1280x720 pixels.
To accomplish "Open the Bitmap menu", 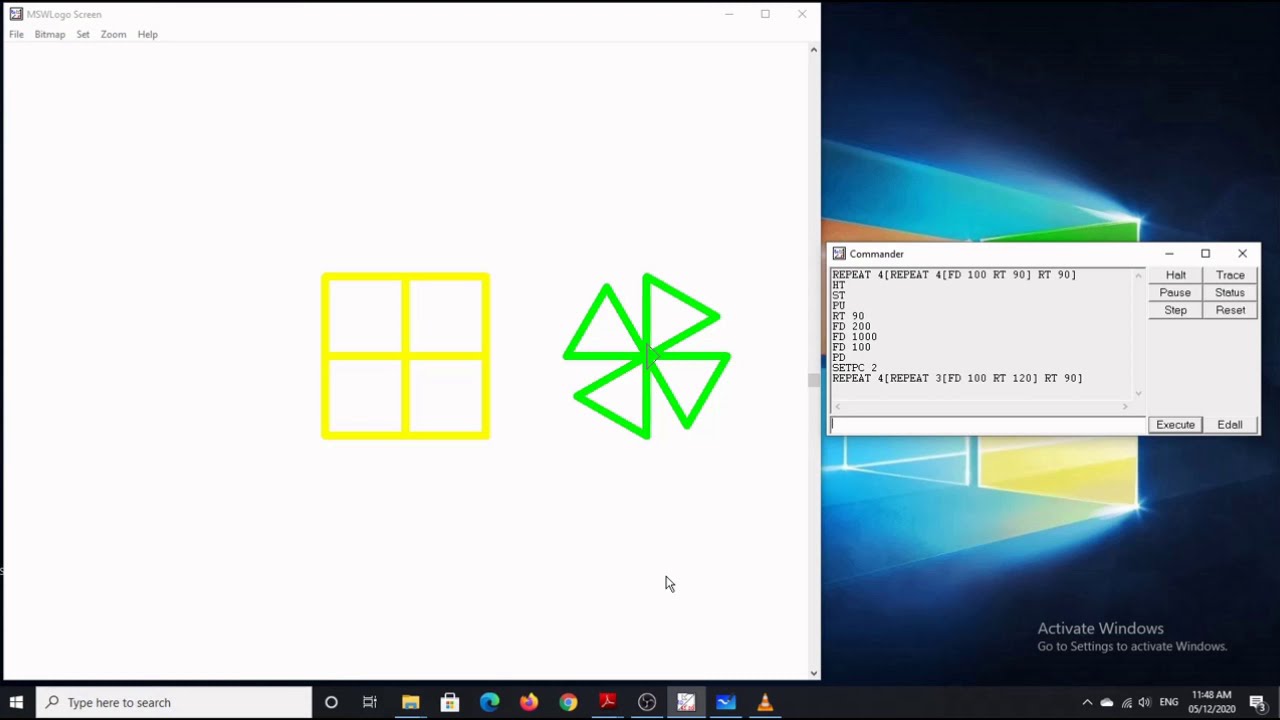I will 49,34.
